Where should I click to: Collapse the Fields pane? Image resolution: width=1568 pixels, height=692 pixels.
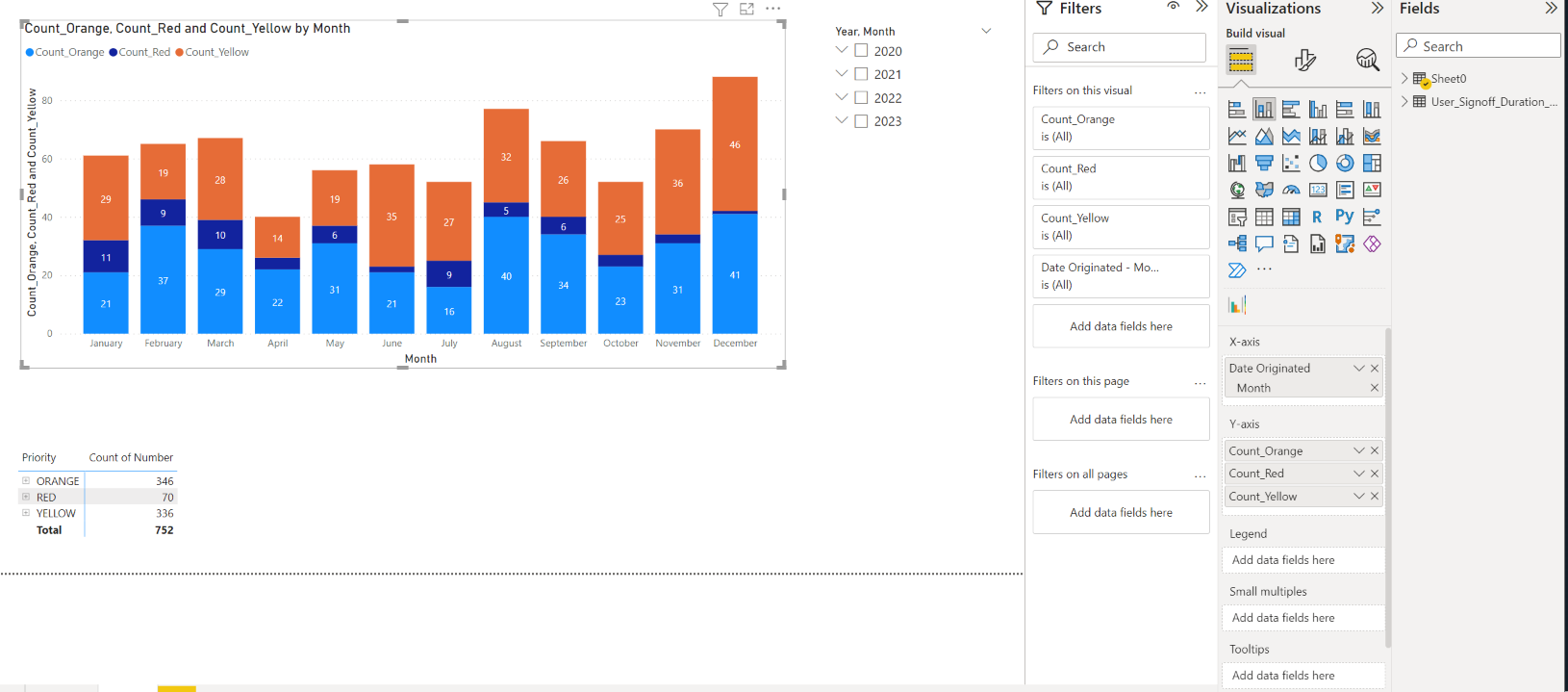(x=1551, y=8)
